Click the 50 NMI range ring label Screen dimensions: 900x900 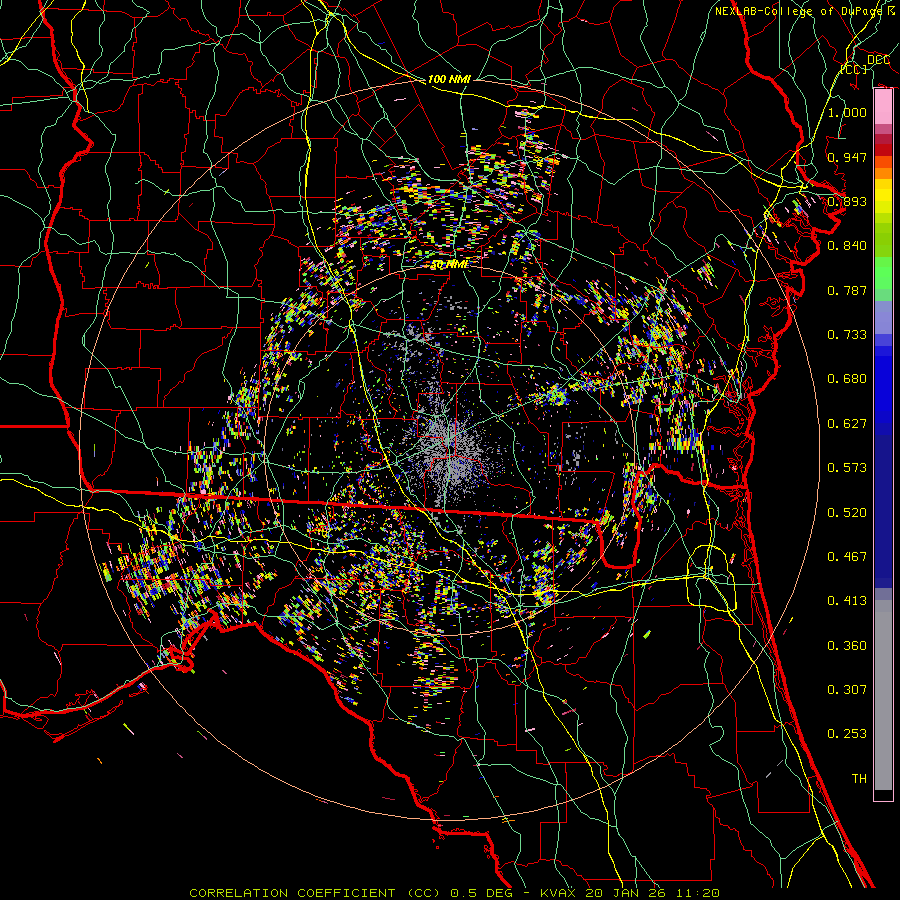point(449,265)
